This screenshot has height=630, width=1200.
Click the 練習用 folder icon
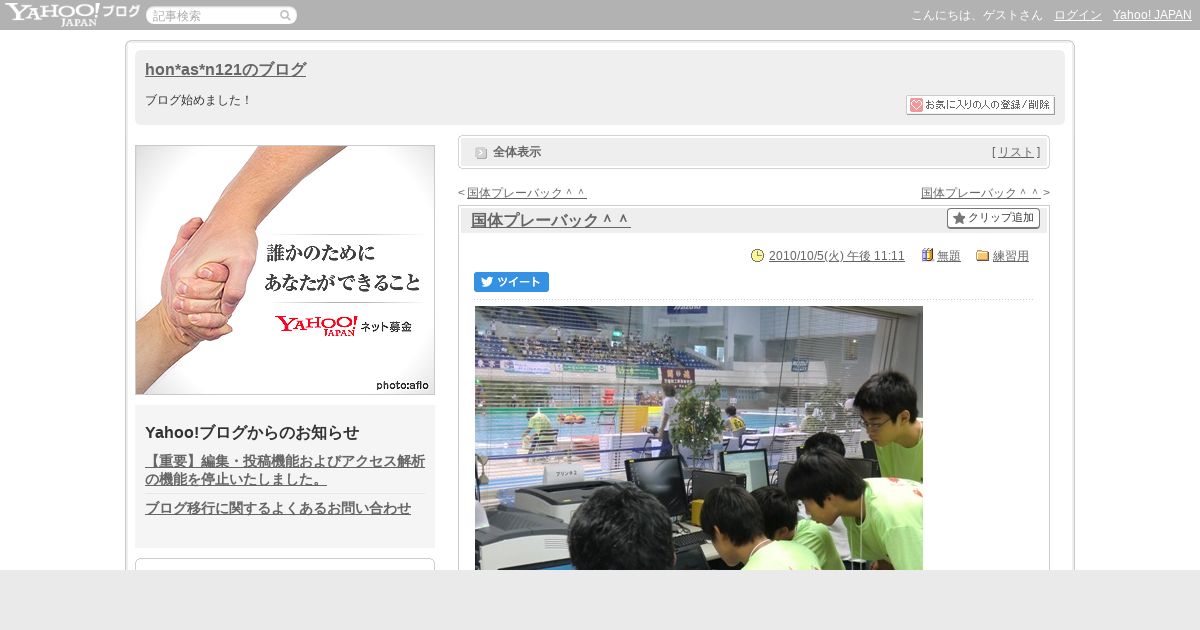[983, 256]
